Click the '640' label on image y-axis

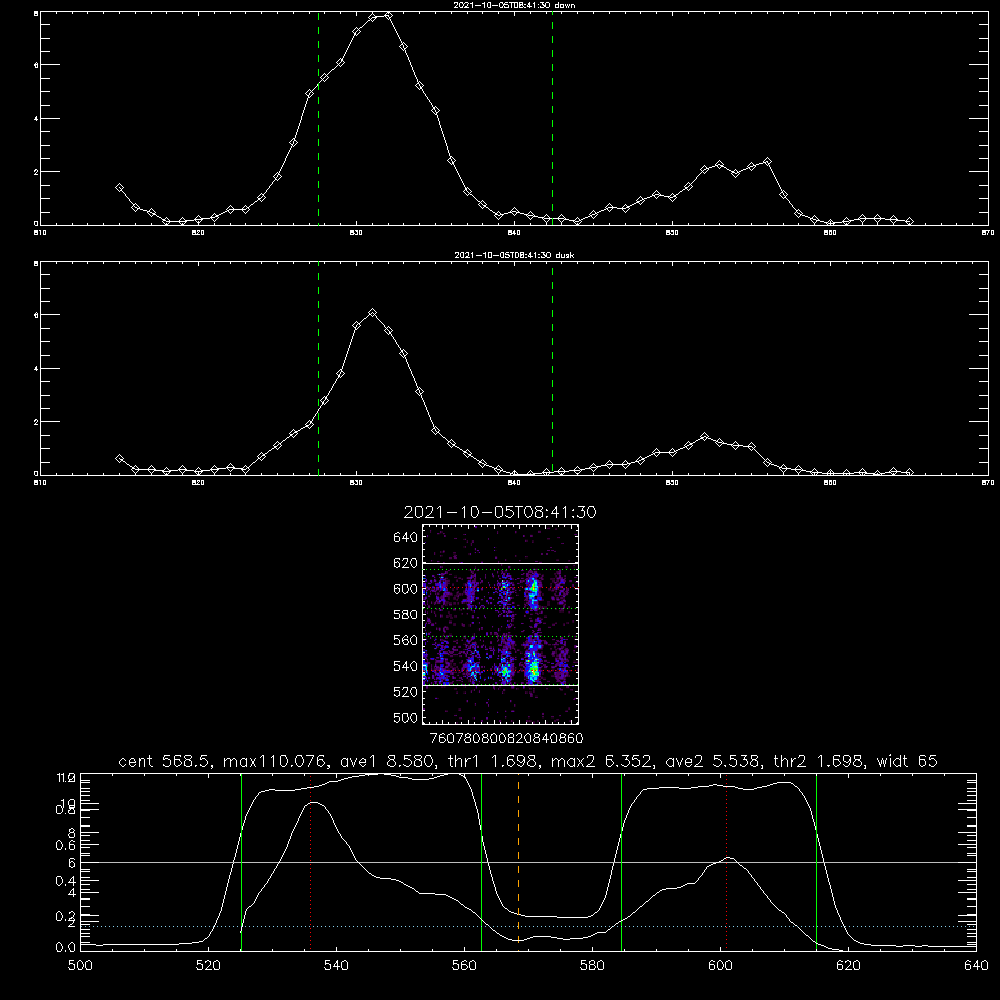(x=405, y=538)
